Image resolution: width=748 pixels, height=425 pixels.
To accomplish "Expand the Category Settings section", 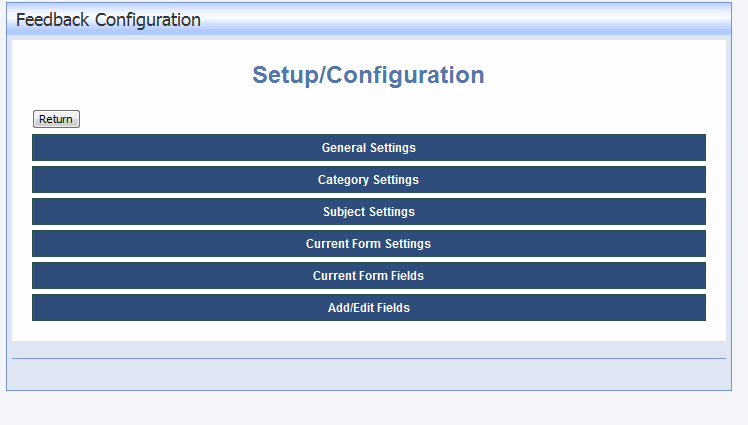I will (369, 179).
